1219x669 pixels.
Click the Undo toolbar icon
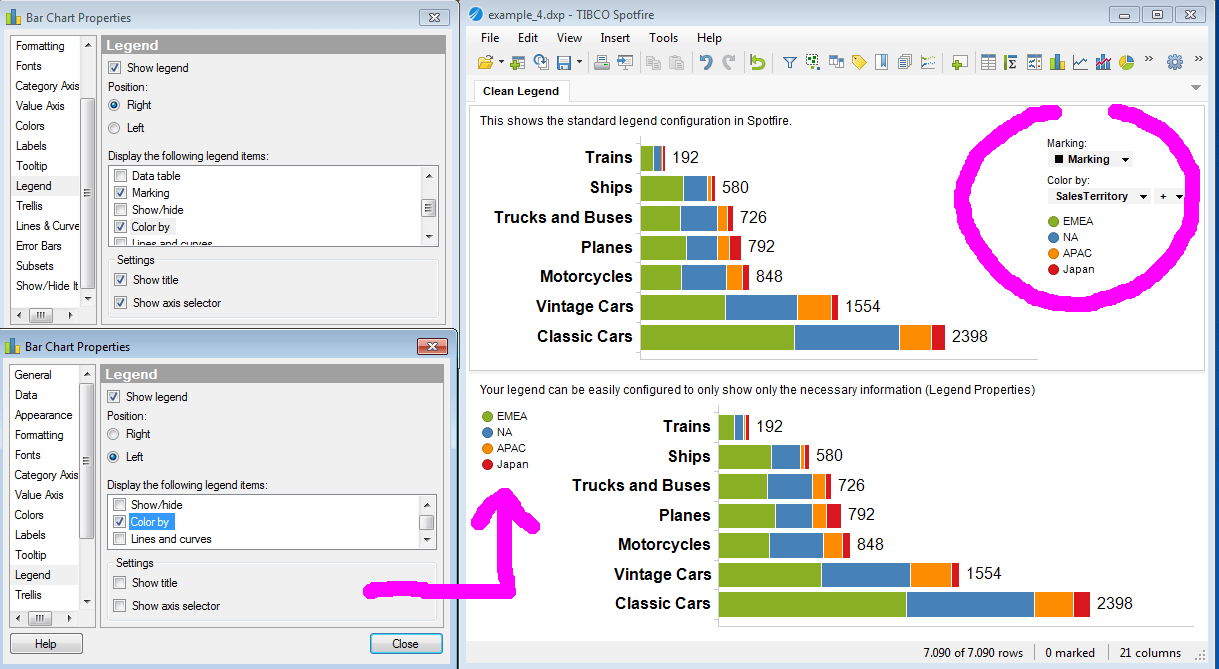click(x=705, y=62)
